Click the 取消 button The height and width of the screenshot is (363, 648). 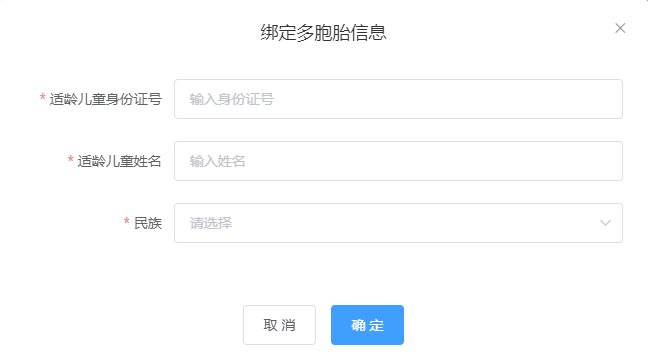click(279, 325)
